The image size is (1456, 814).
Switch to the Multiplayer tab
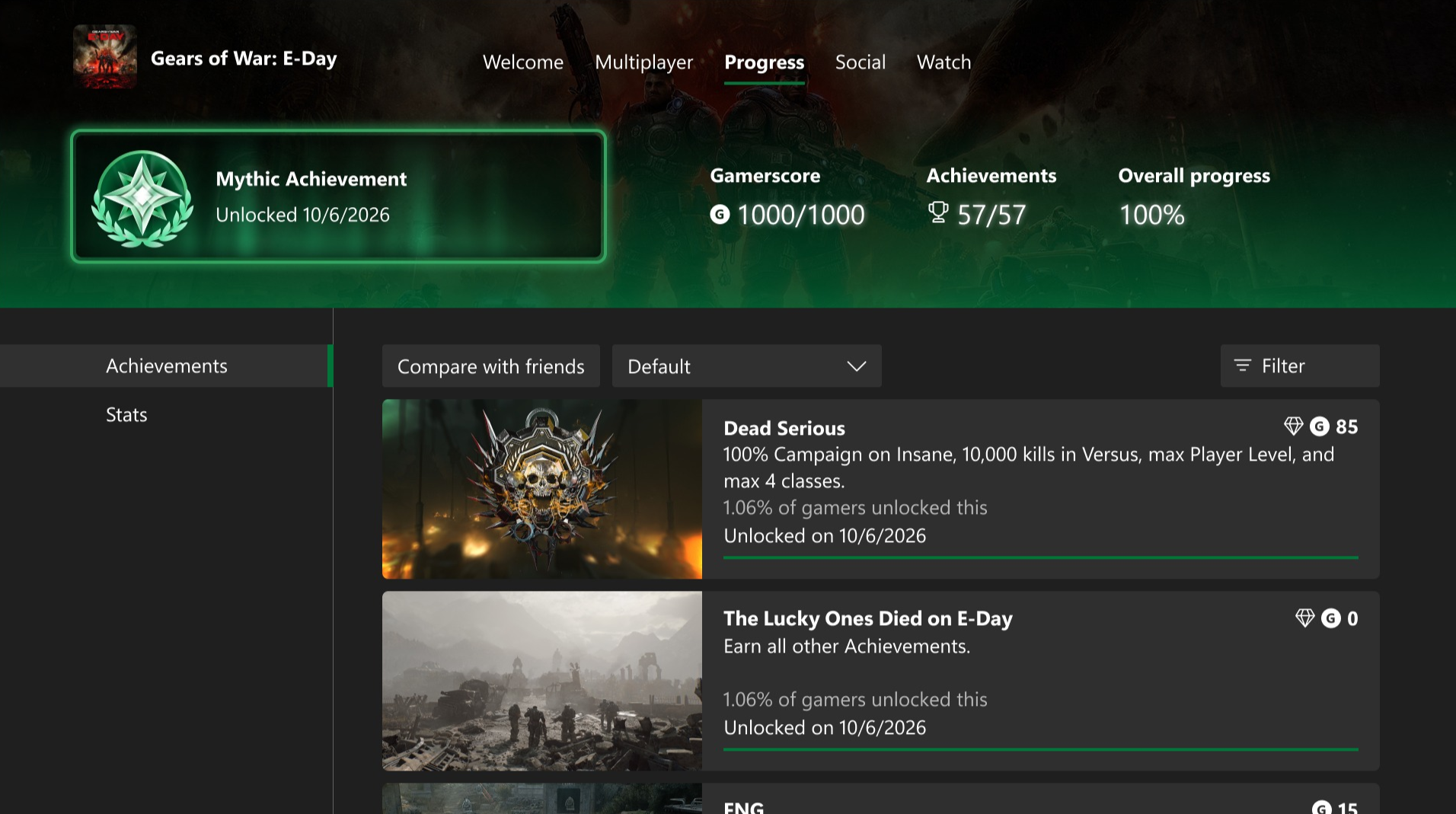coord(643,62)
